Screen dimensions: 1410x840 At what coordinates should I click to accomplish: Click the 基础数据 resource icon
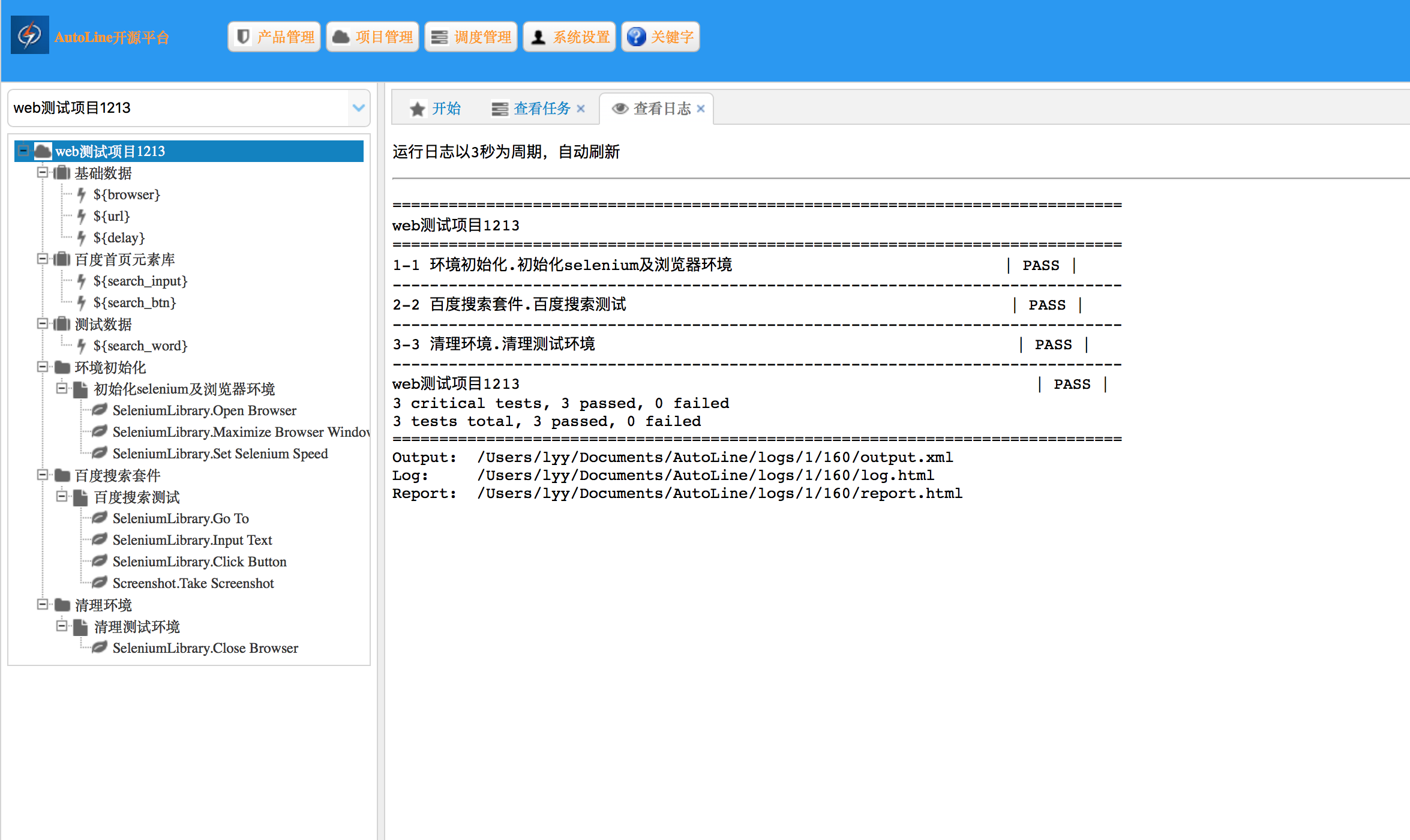(62, 173)
